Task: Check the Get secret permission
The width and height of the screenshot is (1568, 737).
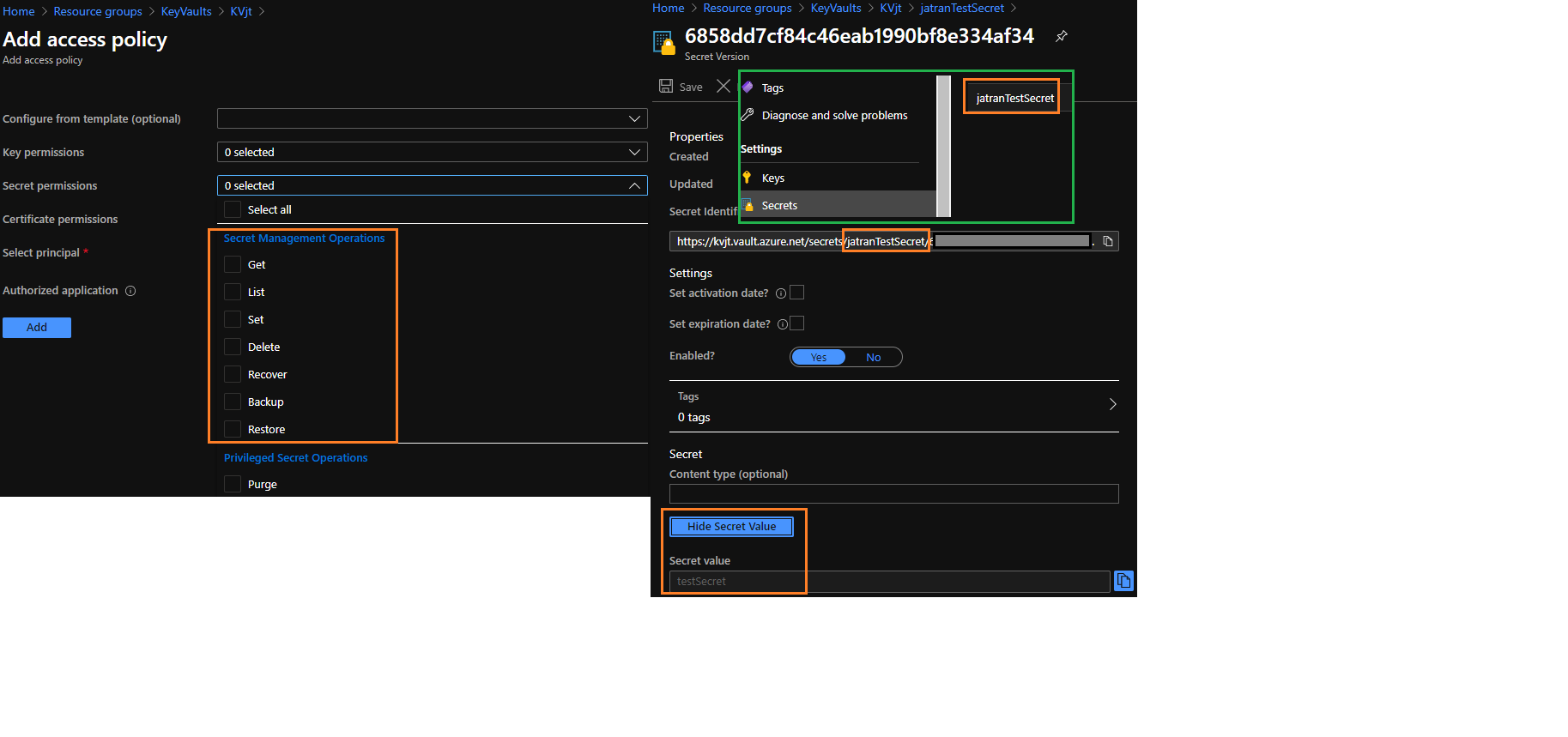Action: [233, 264]
